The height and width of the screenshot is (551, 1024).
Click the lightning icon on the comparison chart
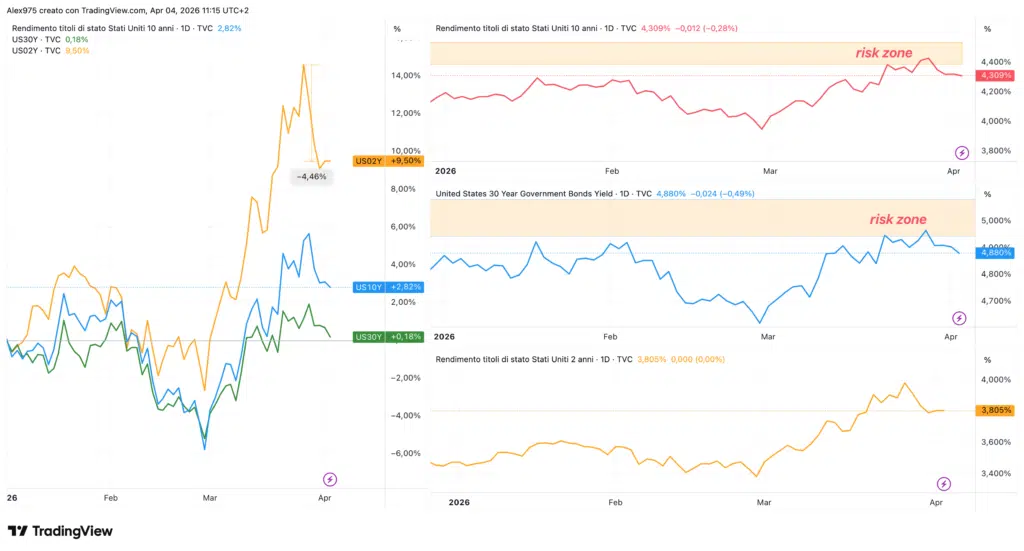[x=330, y=479]
